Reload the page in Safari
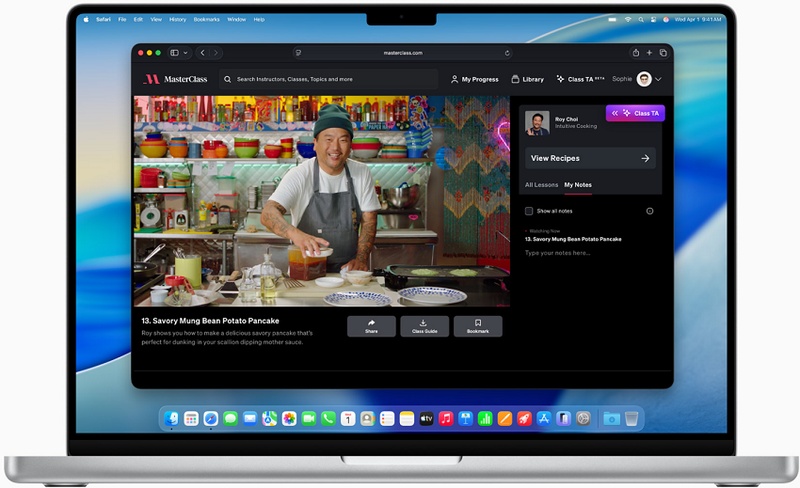The width and height of the screenshot is (800, 488). click(507, 53)
